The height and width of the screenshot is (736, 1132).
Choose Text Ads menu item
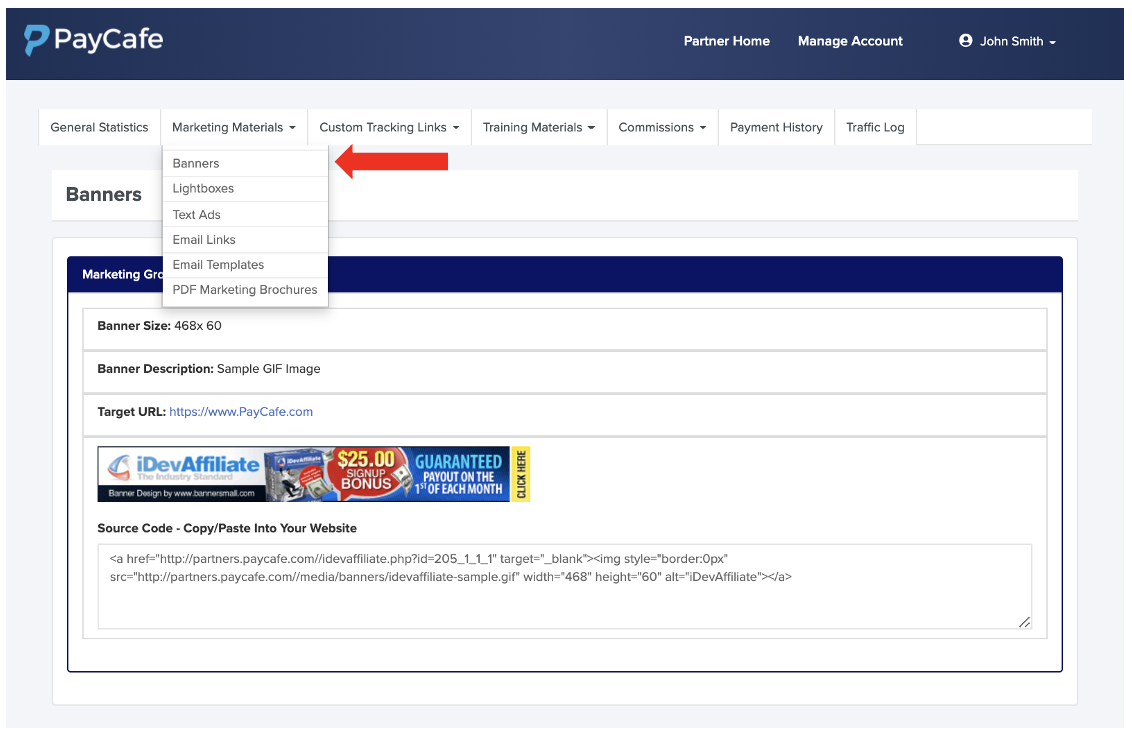pos(245,215)
